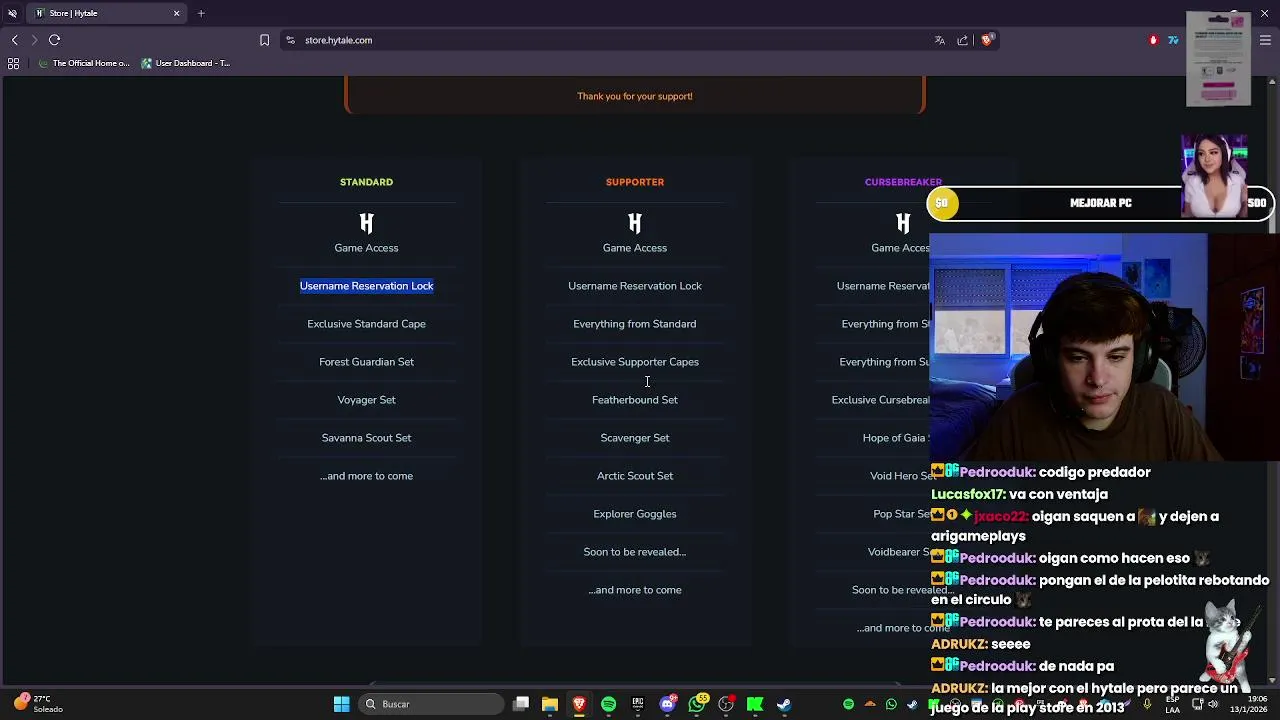1280x720 pixels.
Task: Click Void Hero Set under Cursebreaker
Action: (900, 476)
